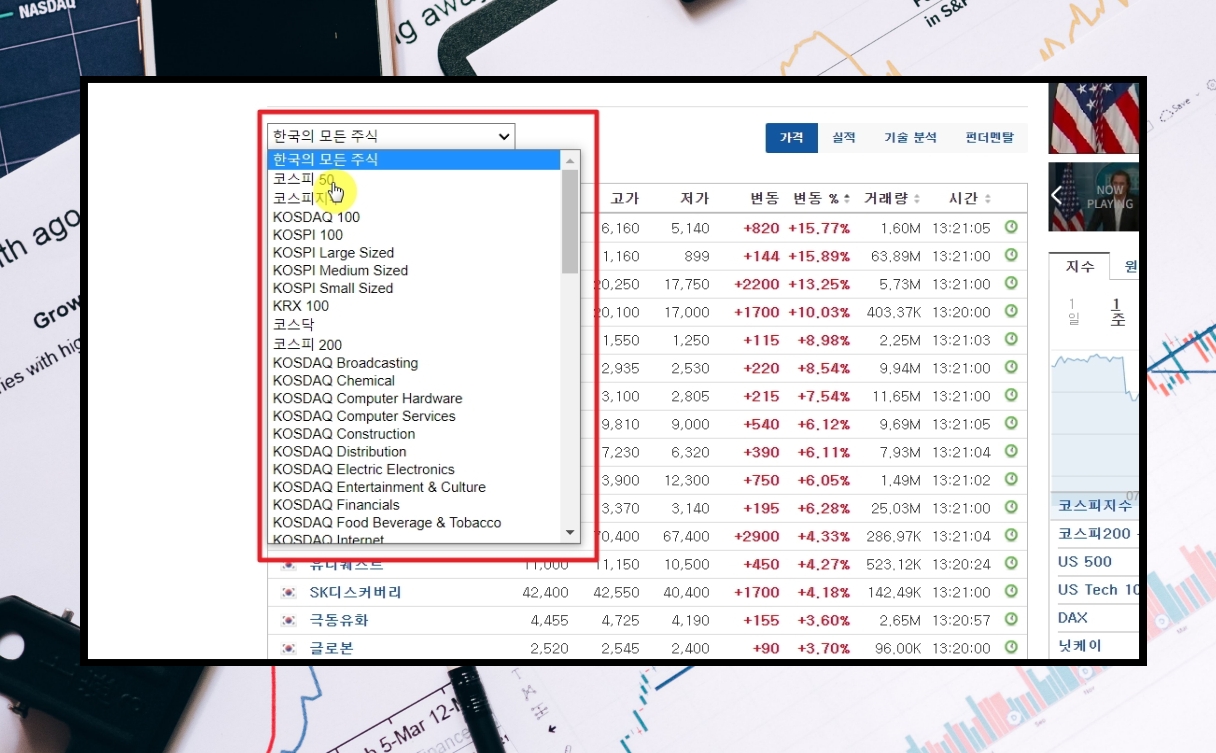The image size is (1216, 753).
Task: Click the Korean flag icon beside SK디스커버리
Action: (x=289, y=592)
